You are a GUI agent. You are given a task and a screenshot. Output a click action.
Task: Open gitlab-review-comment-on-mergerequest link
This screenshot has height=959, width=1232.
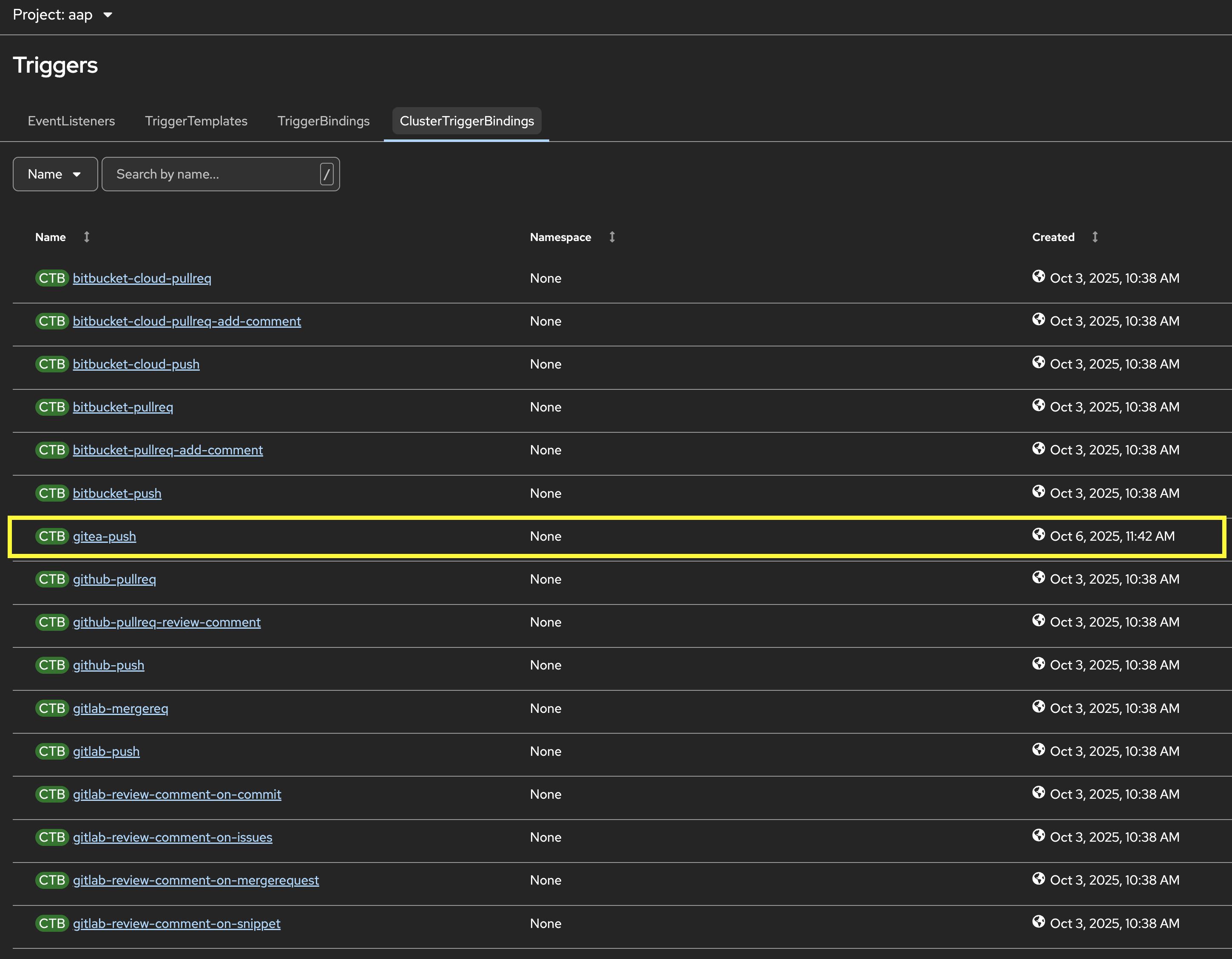(x=196, y=881)
